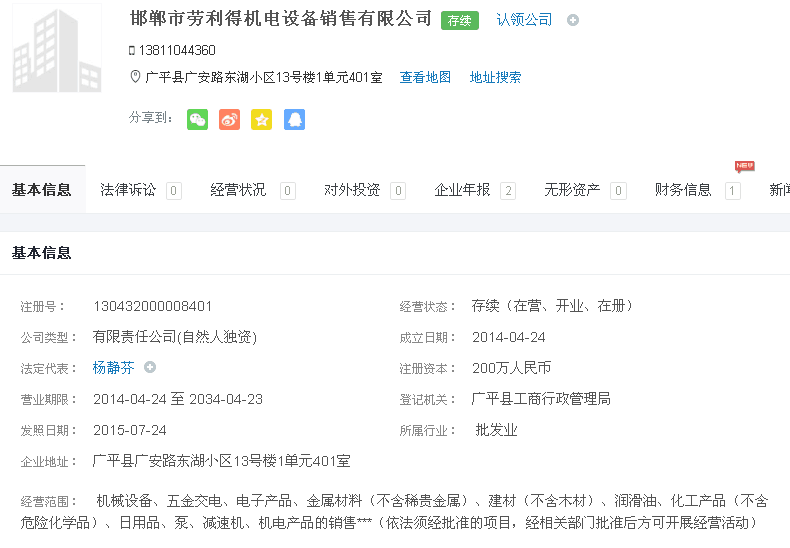Share to QQ via blue icon
The width and height of the screenshot is (790, 548).
pos(294,120)
